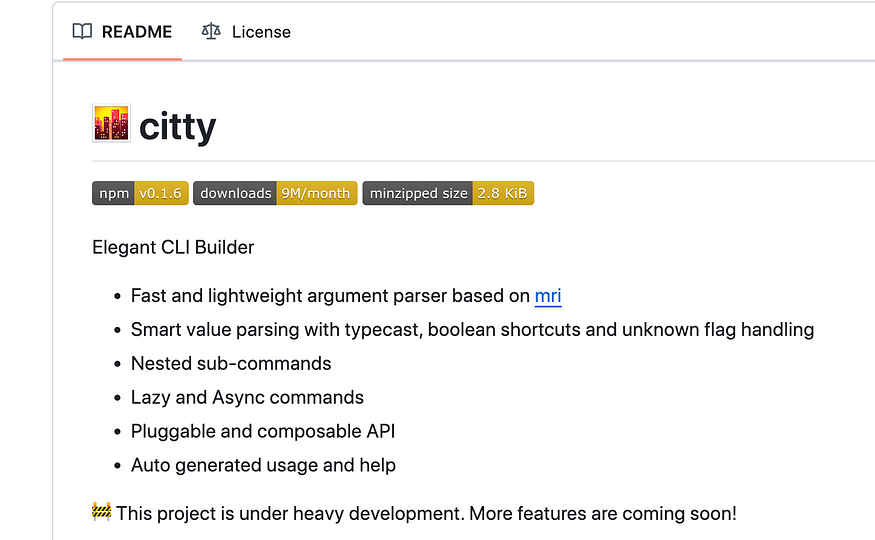Click 'This project is under heavy development' text
875x540 pixels.
pos(290,514)
